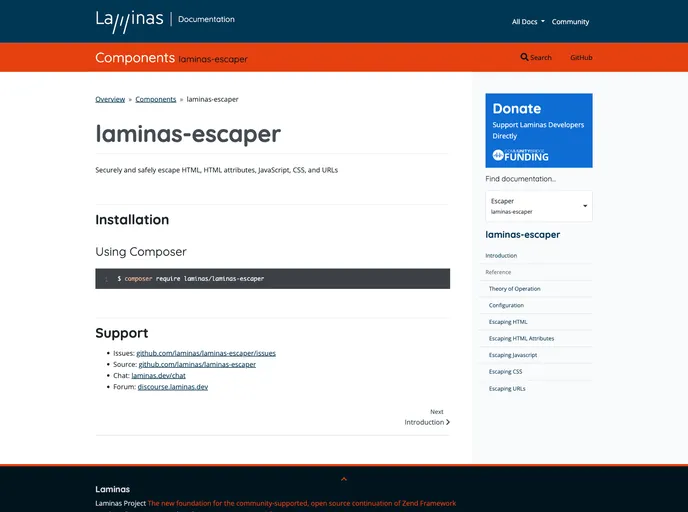Viewport: 688px width, 512px height.
Task: Open the laminas.dev/chat link
Action: point(158,376)
